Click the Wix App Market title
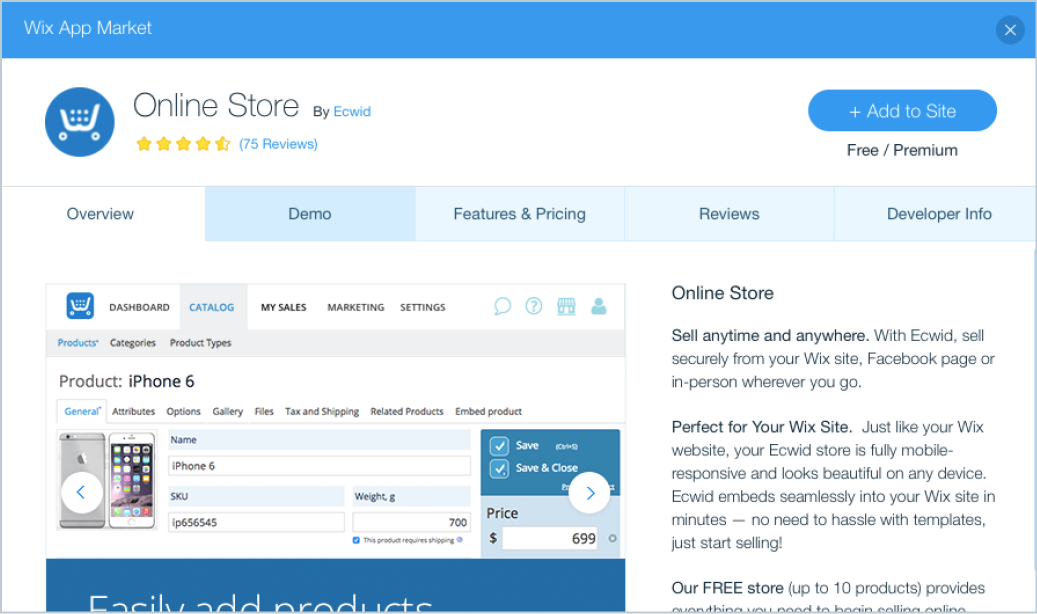This screenshot has width=1037, height=614. coord(88,28)
